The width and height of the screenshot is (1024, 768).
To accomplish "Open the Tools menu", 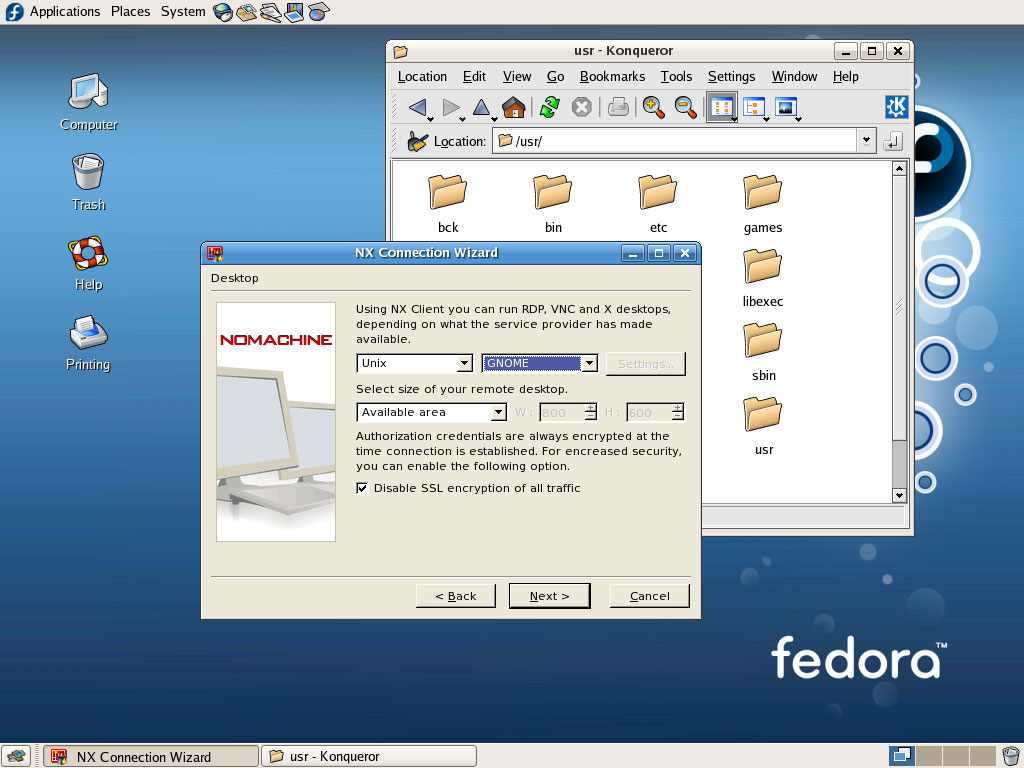I will point(676,76).
